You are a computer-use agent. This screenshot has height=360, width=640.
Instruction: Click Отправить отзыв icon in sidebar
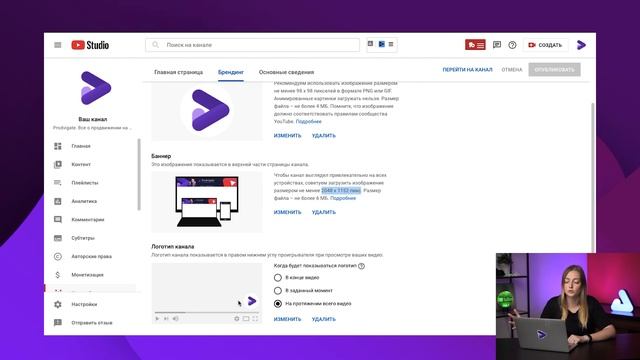[x=58, y=323]
